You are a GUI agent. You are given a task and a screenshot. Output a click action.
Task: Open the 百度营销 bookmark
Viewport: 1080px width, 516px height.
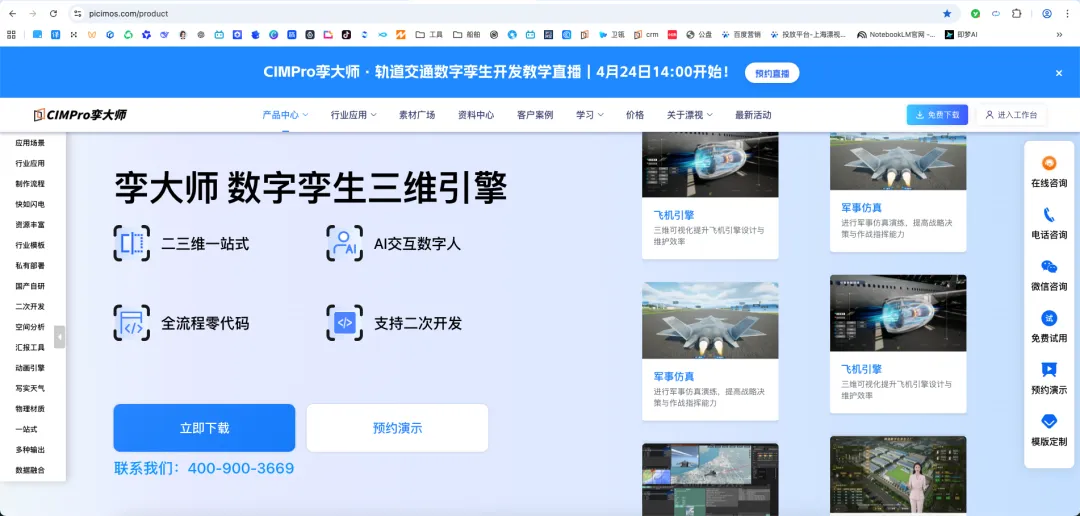click(740, 34)
